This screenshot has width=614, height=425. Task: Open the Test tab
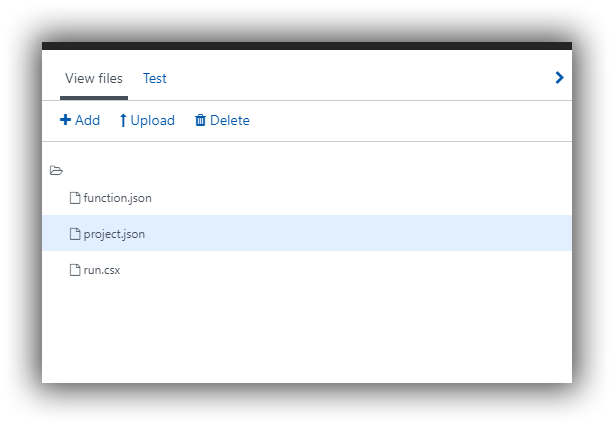155,78
